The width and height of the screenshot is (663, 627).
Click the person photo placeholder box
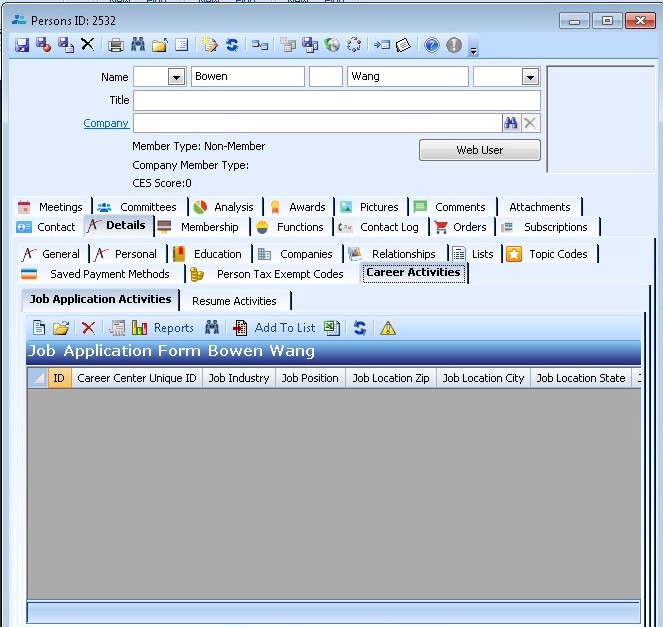pyautogui.click(x=600, y=119)
